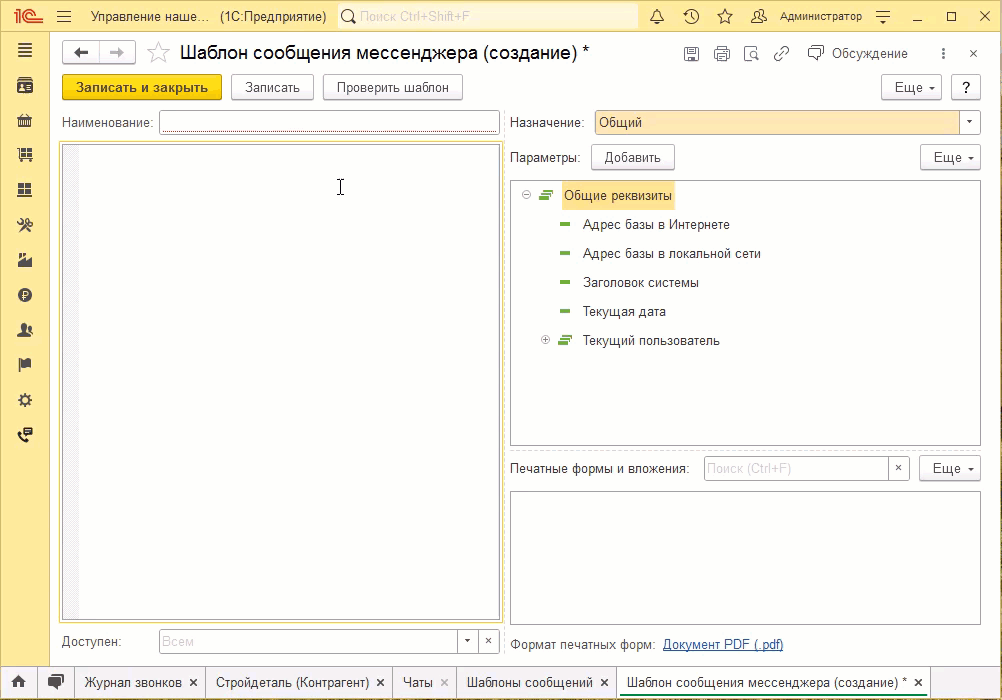Open the Доступен field dropdown arrow
Viewport: 1002px width, 700px height.
[x=468, y=641]
